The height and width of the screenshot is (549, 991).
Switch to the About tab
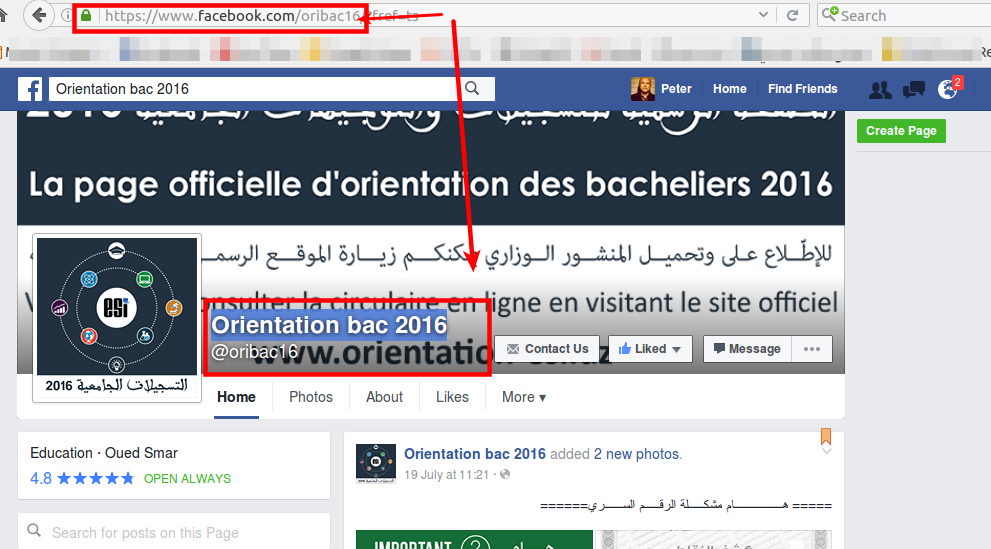[x=384, y=397]
